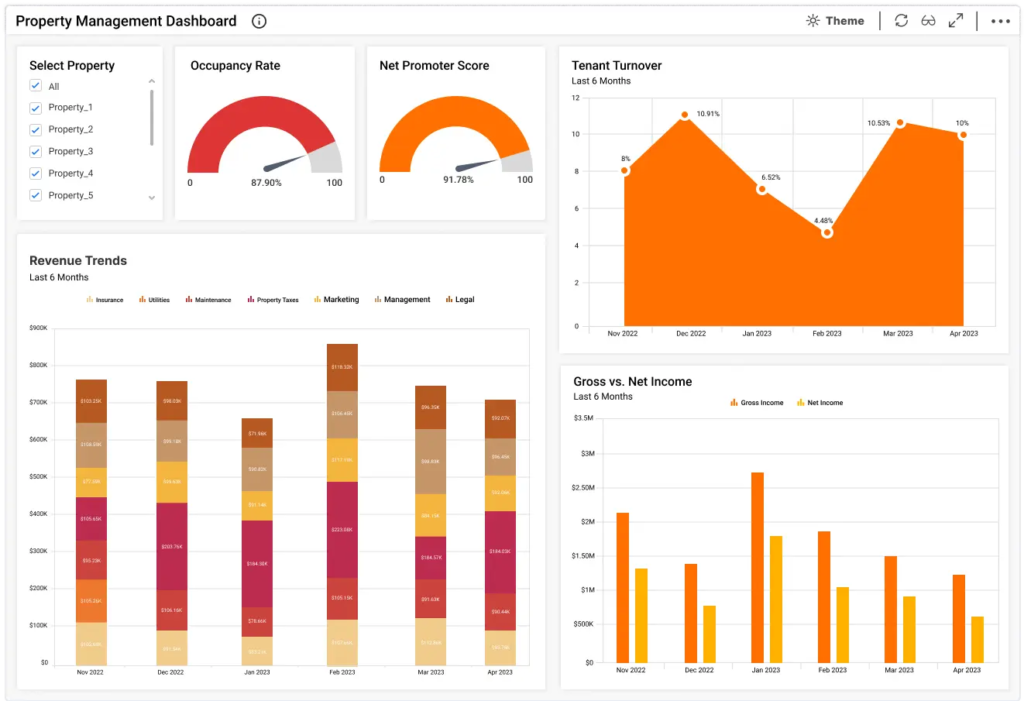This screenshot has width=1024, height=701.
Task: Expand dashboard to fullscreen with arrows icon
Action: click(x=956, y=21)
